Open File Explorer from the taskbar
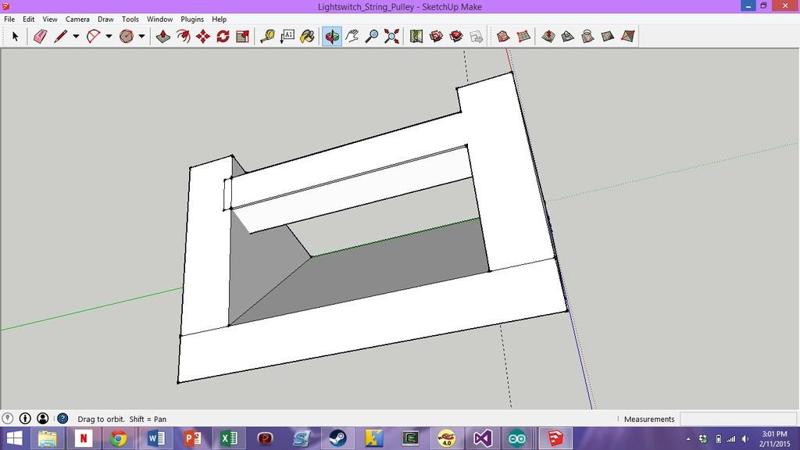The height and width of the screenshot is (450, 800). 47,438
